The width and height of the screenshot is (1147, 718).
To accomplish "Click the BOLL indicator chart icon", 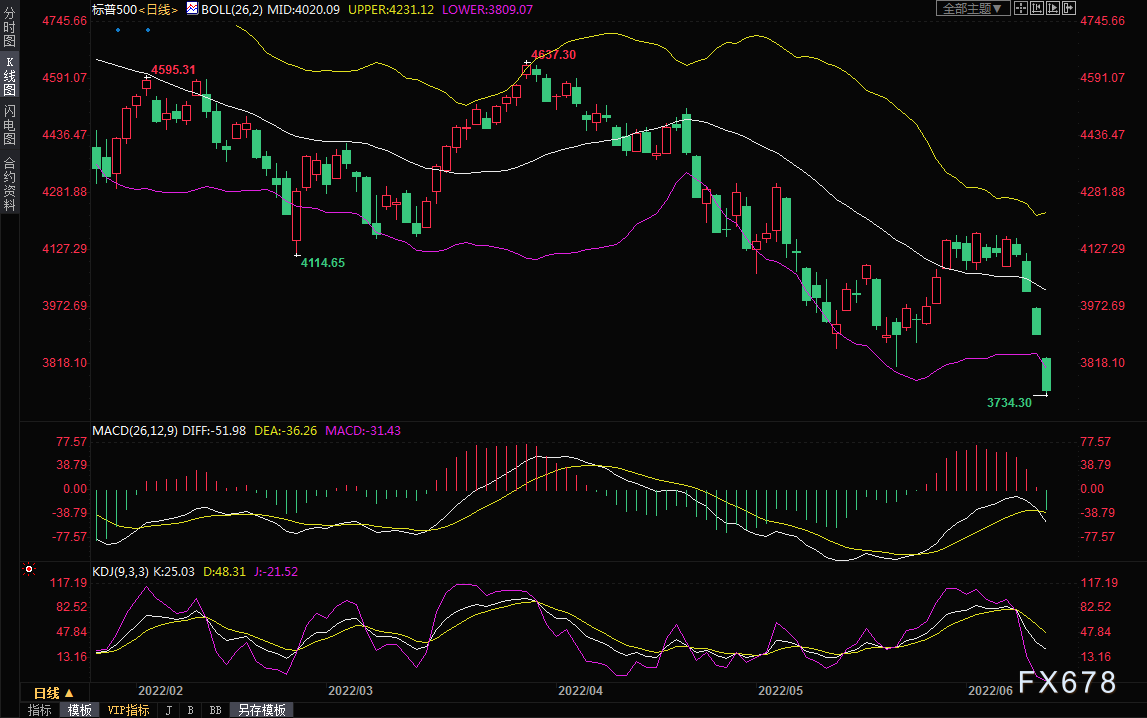I will click(x=192, y=8).
